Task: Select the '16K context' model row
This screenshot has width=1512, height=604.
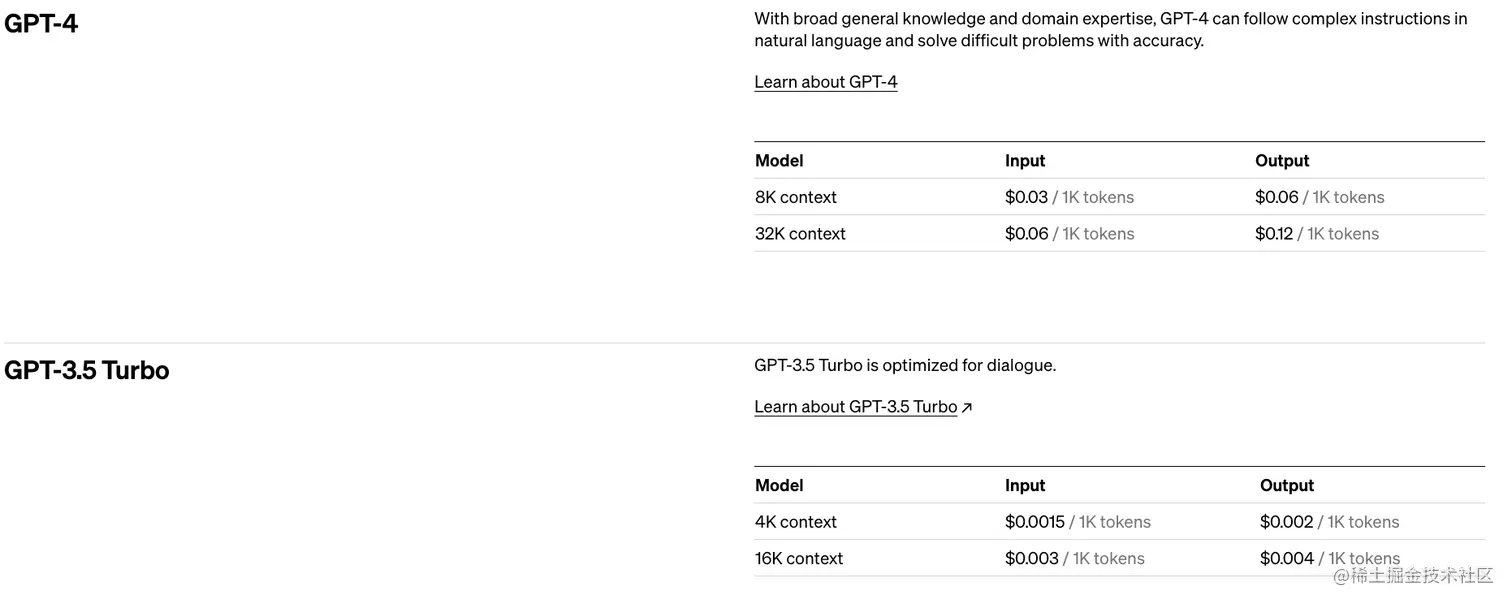Action: click(799, 559)
